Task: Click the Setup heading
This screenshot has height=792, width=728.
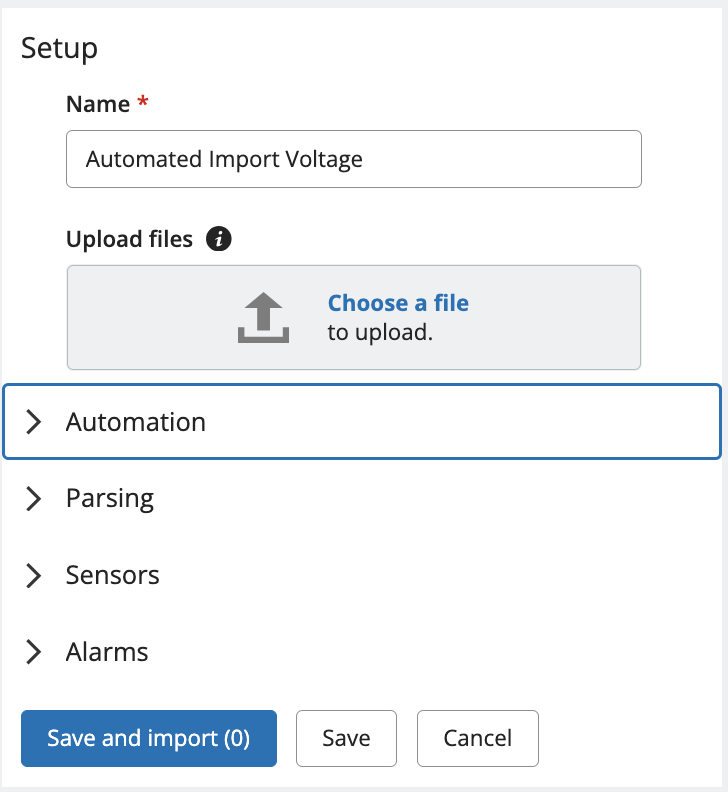Action: (x=59, y=49)
